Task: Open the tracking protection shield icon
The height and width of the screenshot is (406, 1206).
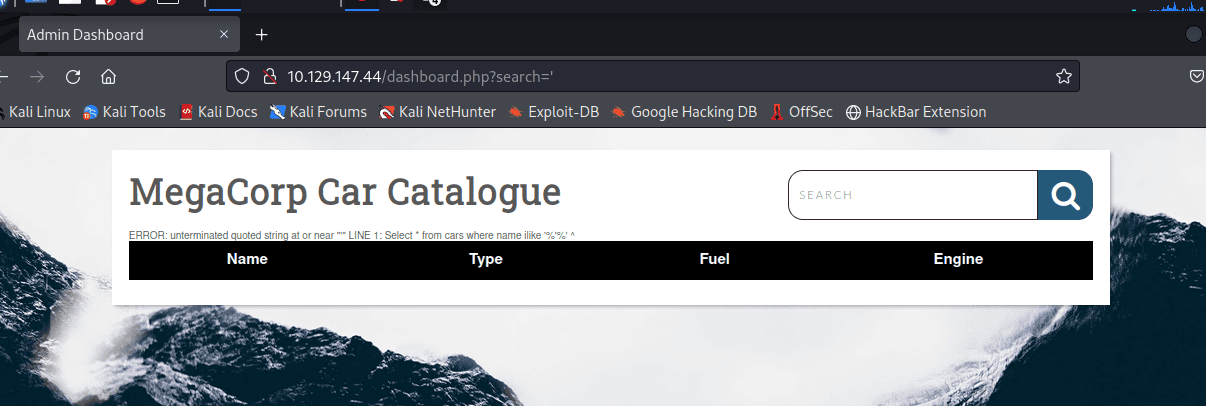Action: (241, 77)
